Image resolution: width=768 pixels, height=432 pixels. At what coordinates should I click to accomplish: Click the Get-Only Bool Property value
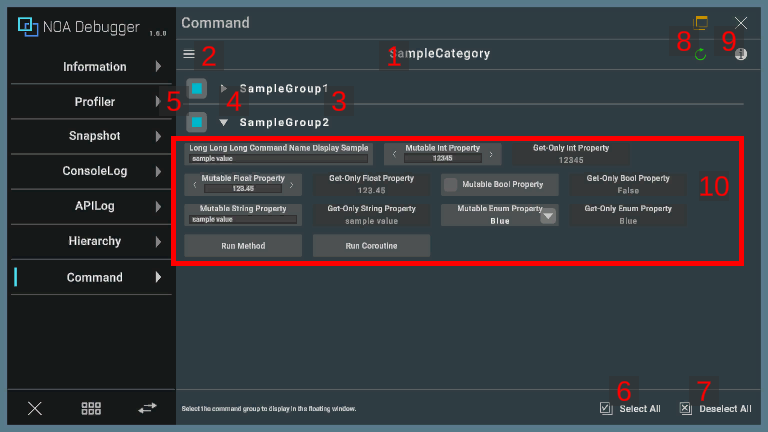[628, 191]
